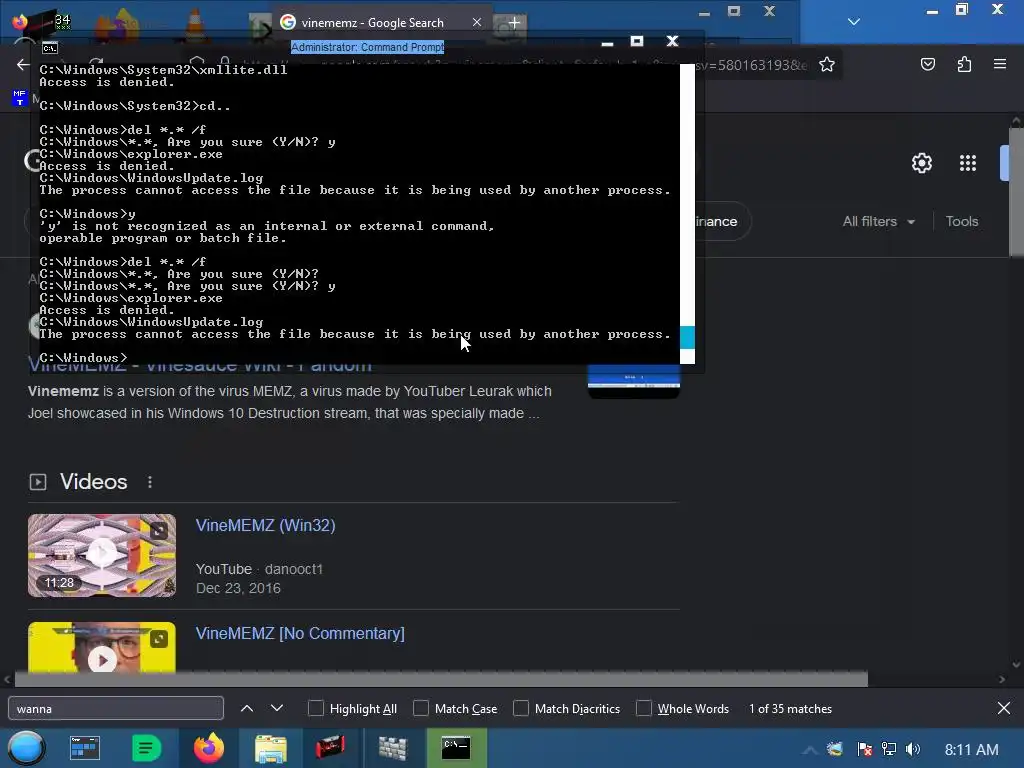Open the clock showing 8:11 AM
The image size is (1024, 768).
click(971, 750)
